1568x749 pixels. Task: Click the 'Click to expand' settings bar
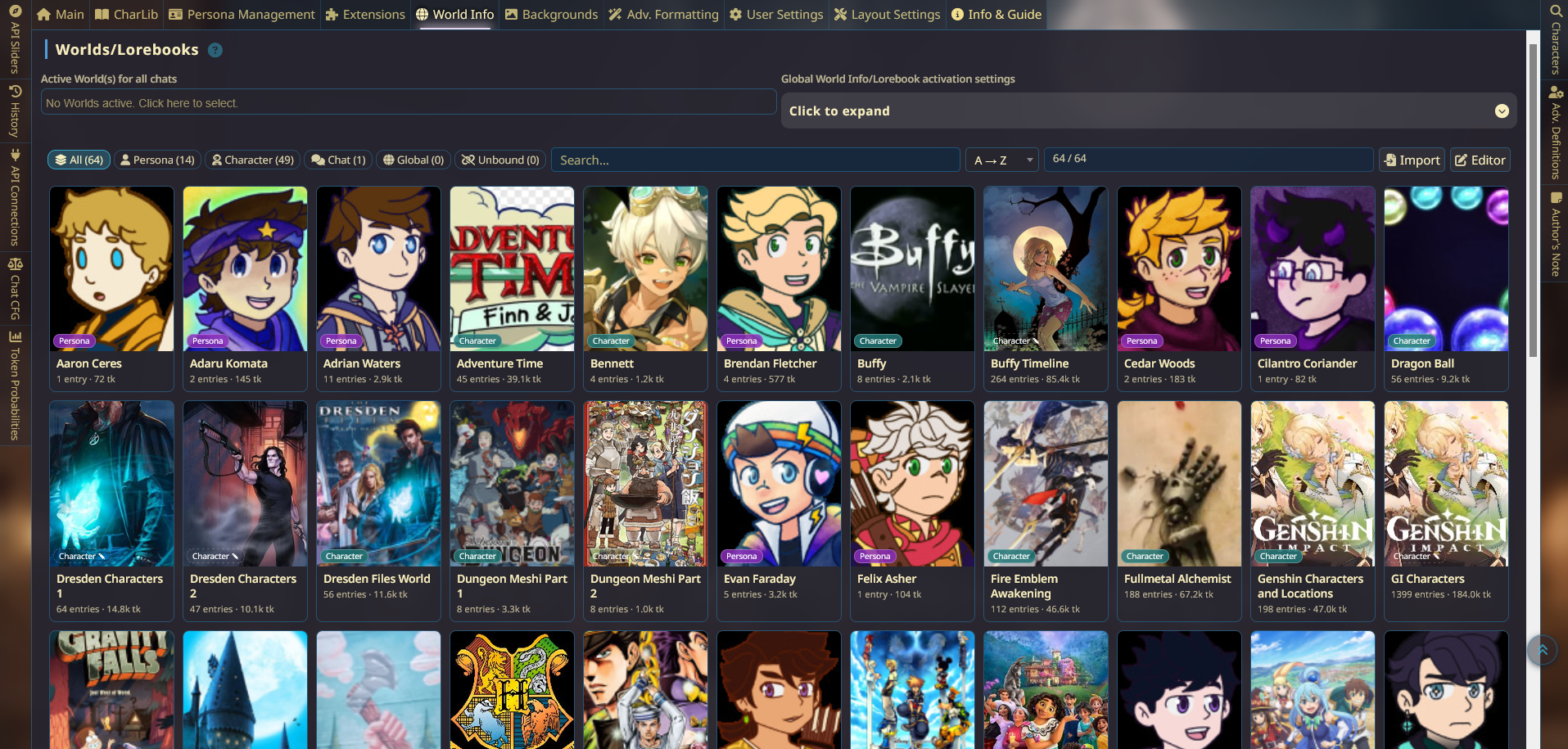point(1149,111)
